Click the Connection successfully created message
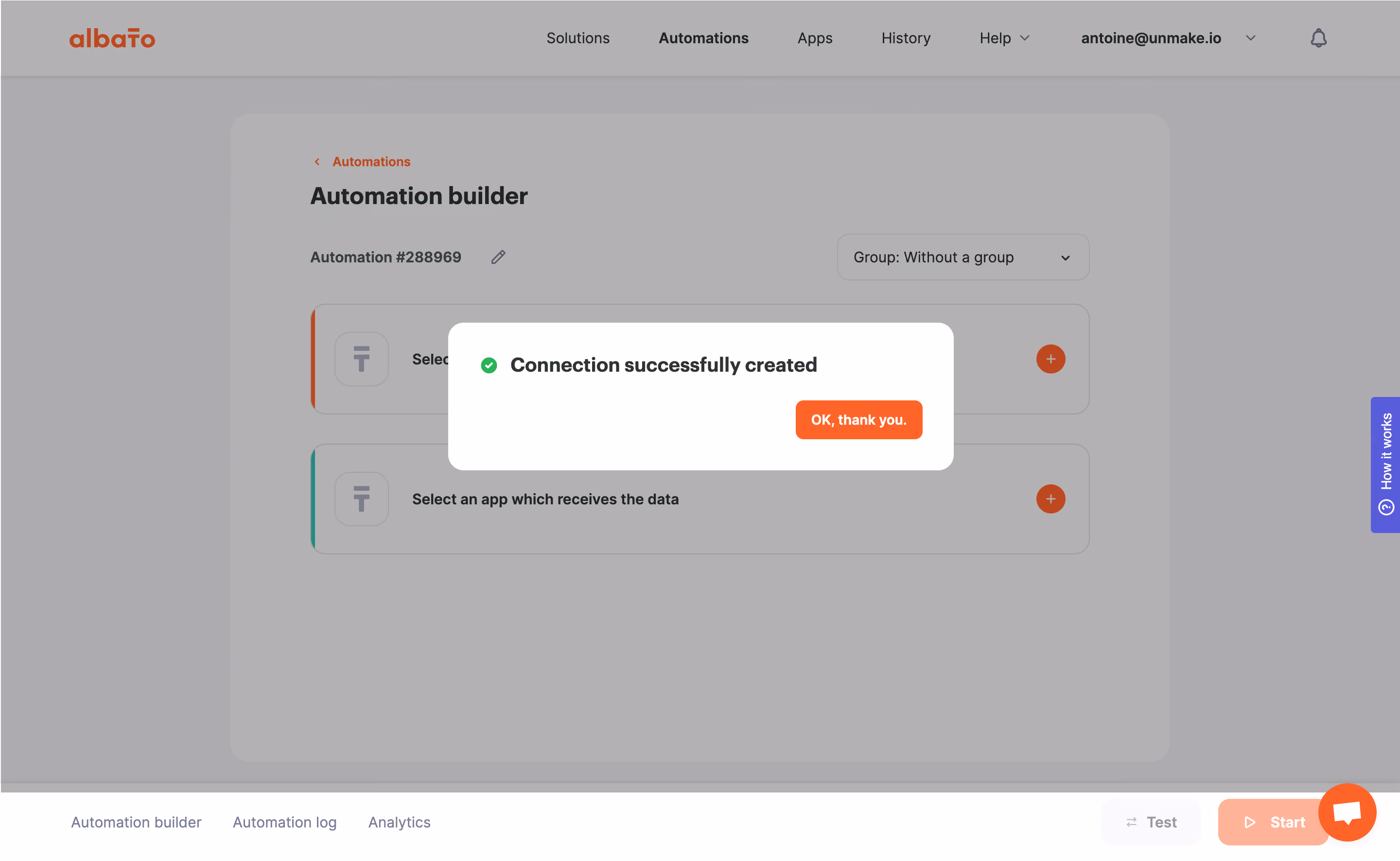The height and width of the screenshot is (861, 1400). pyautogui.click(x=664, y=365)
